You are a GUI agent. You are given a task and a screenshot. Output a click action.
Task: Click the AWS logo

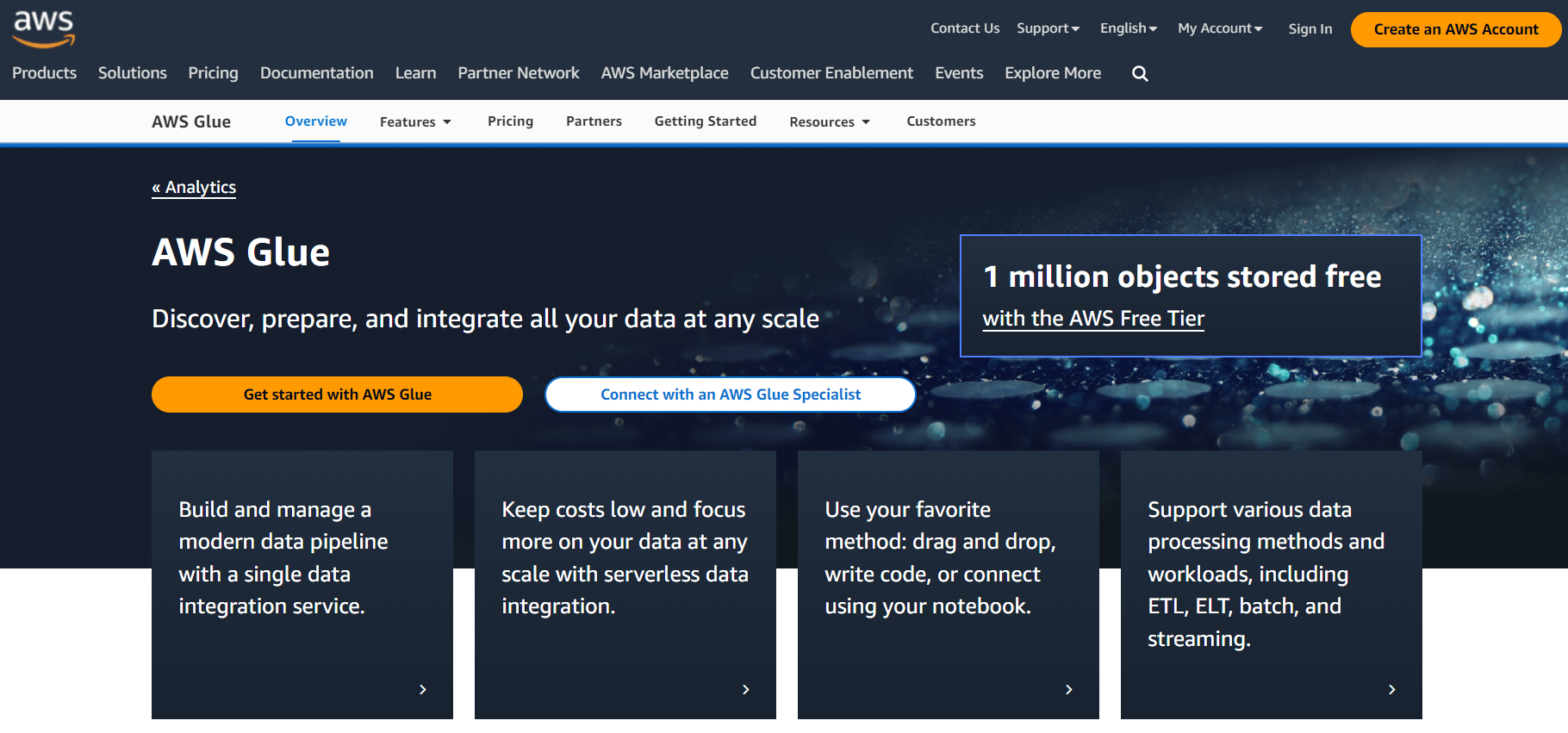coord(44,29)
